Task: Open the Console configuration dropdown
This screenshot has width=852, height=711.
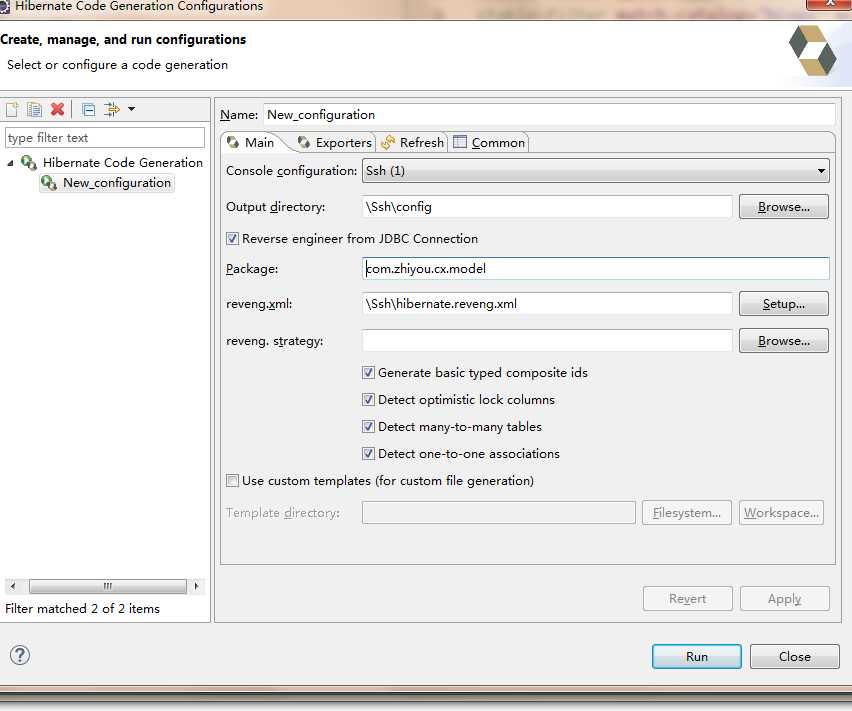Action: tap(596, 171)
